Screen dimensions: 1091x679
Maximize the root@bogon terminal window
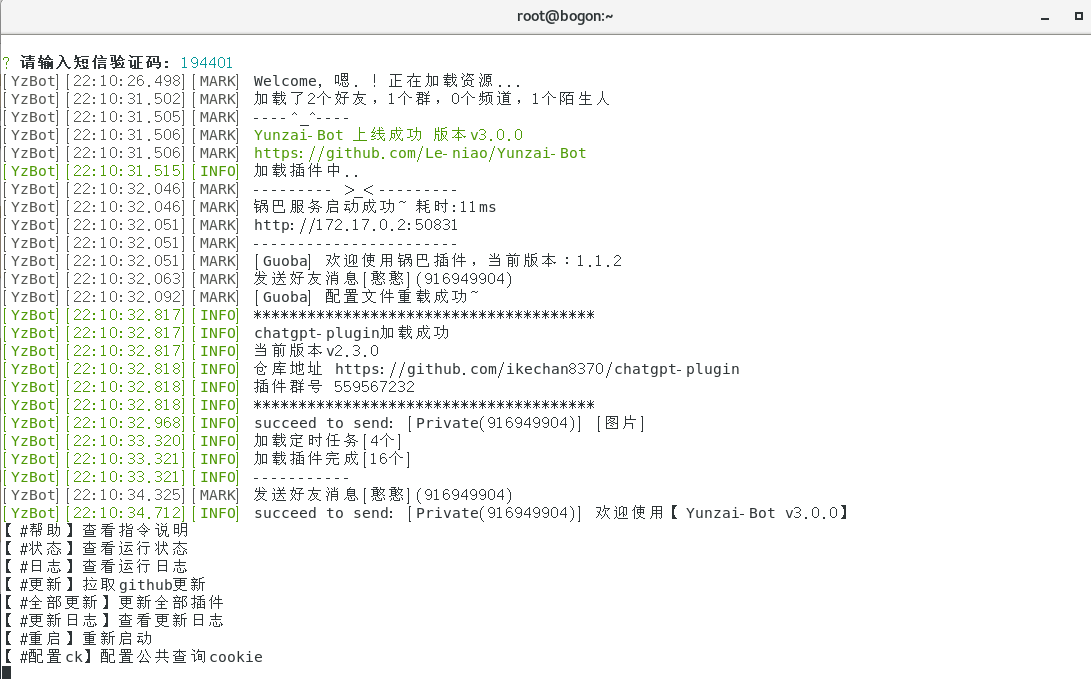click(x=1078, y=16)
